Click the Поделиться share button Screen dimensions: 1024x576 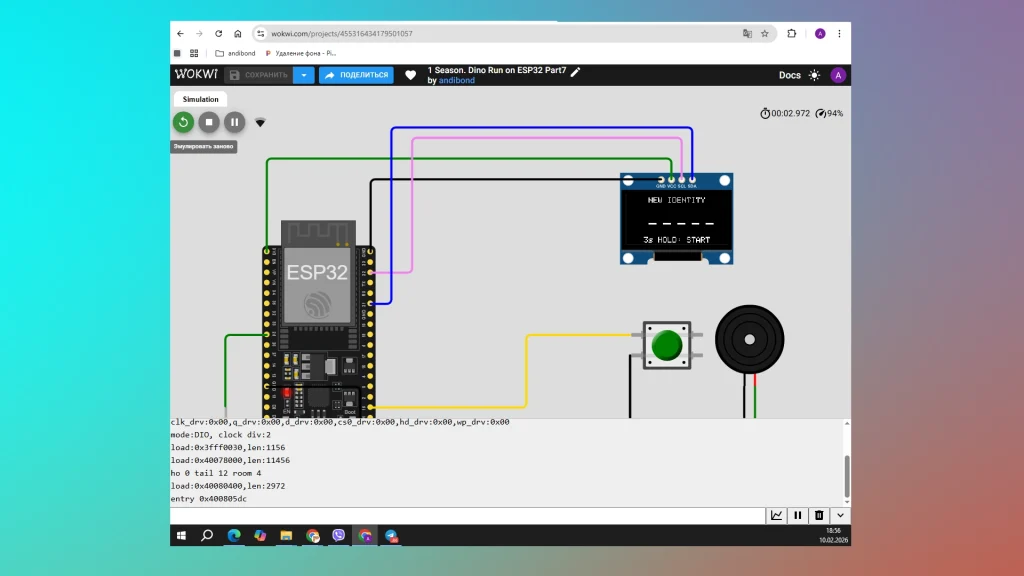pyautogui.click(x=356, y=75)
